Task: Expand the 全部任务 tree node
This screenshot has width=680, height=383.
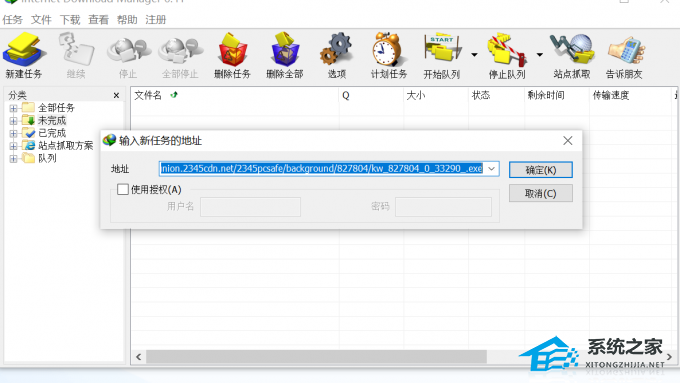Action: pyautogui.click(x=13, y=108)
